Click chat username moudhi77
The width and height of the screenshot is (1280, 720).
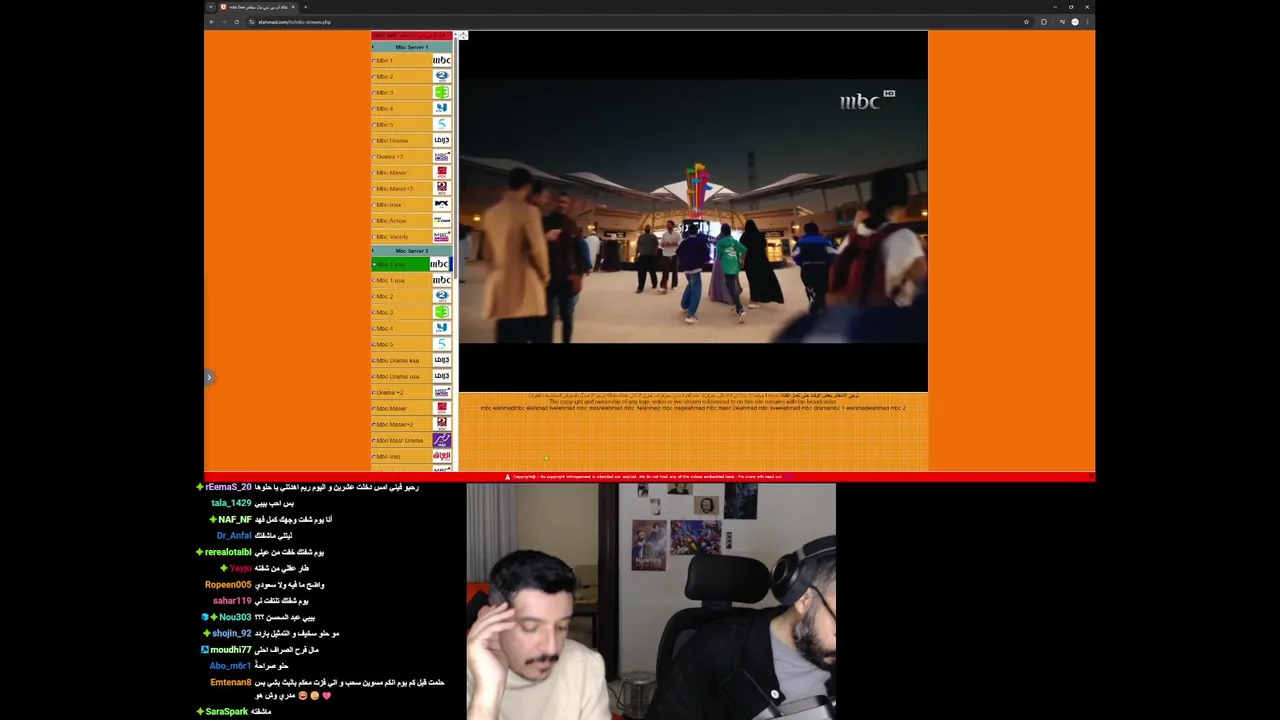231,650
